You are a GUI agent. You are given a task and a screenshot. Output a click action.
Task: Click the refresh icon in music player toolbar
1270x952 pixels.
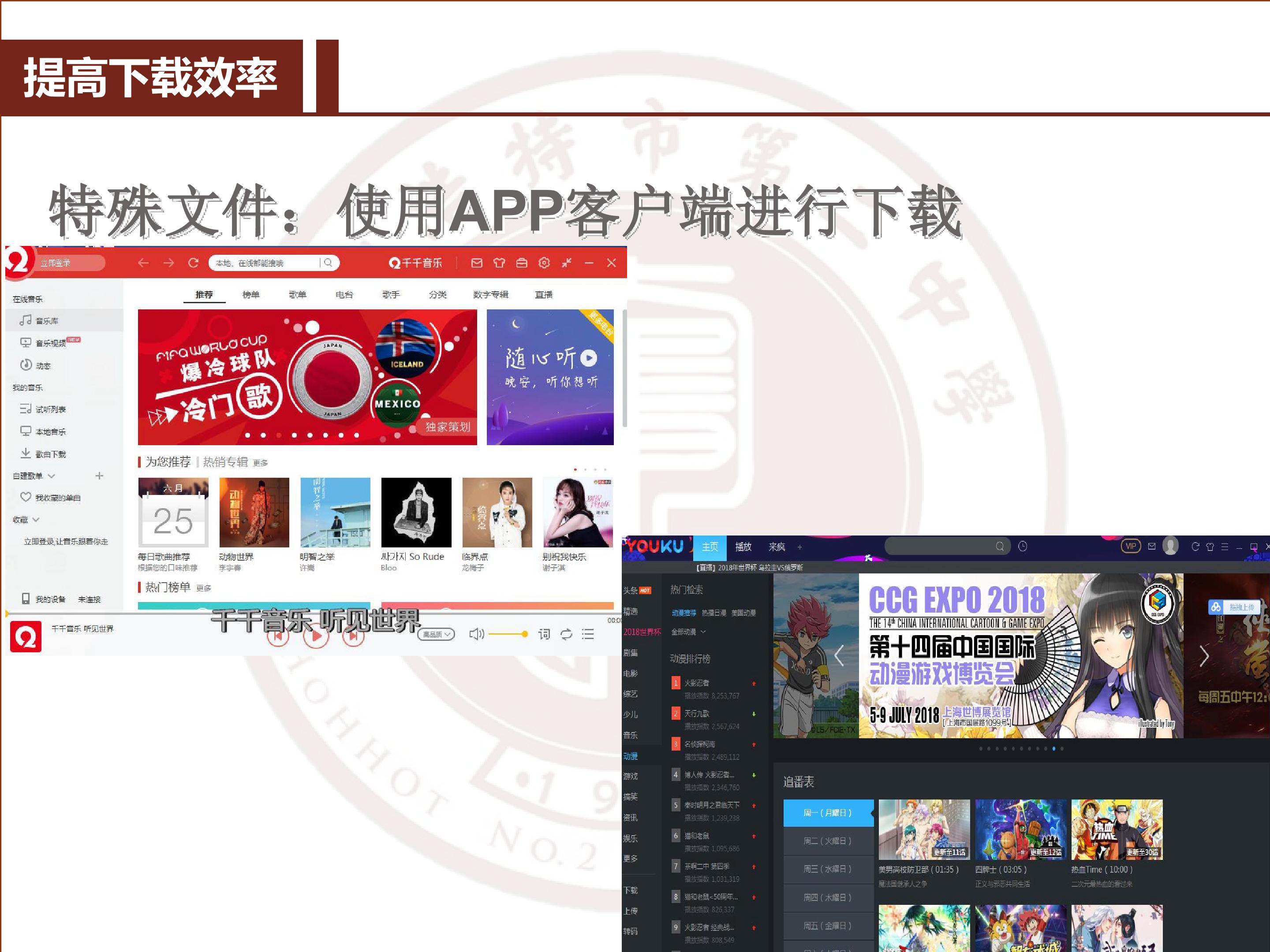point(194,263)
